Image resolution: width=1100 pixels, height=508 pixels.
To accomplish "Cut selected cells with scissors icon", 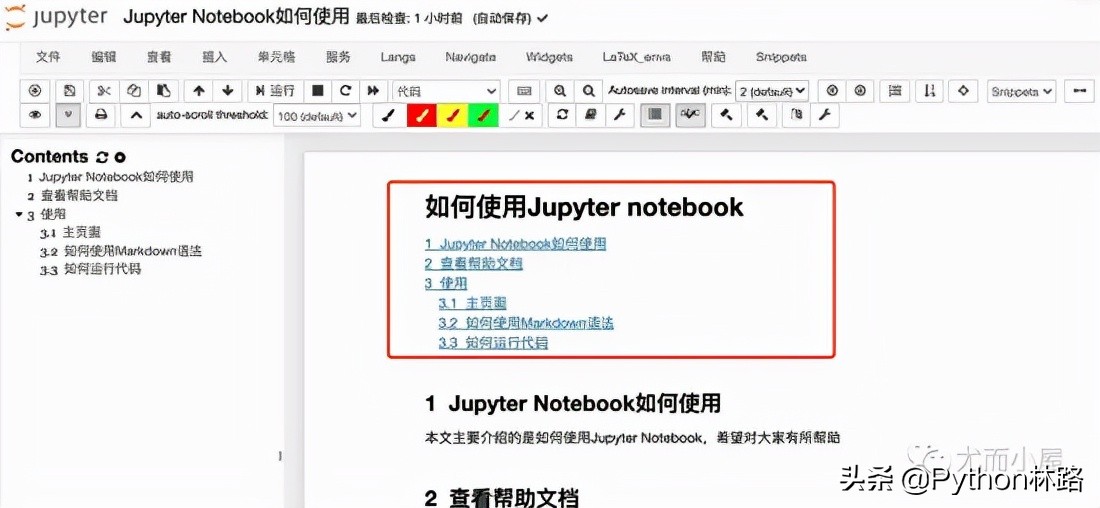I will [104, 91].
